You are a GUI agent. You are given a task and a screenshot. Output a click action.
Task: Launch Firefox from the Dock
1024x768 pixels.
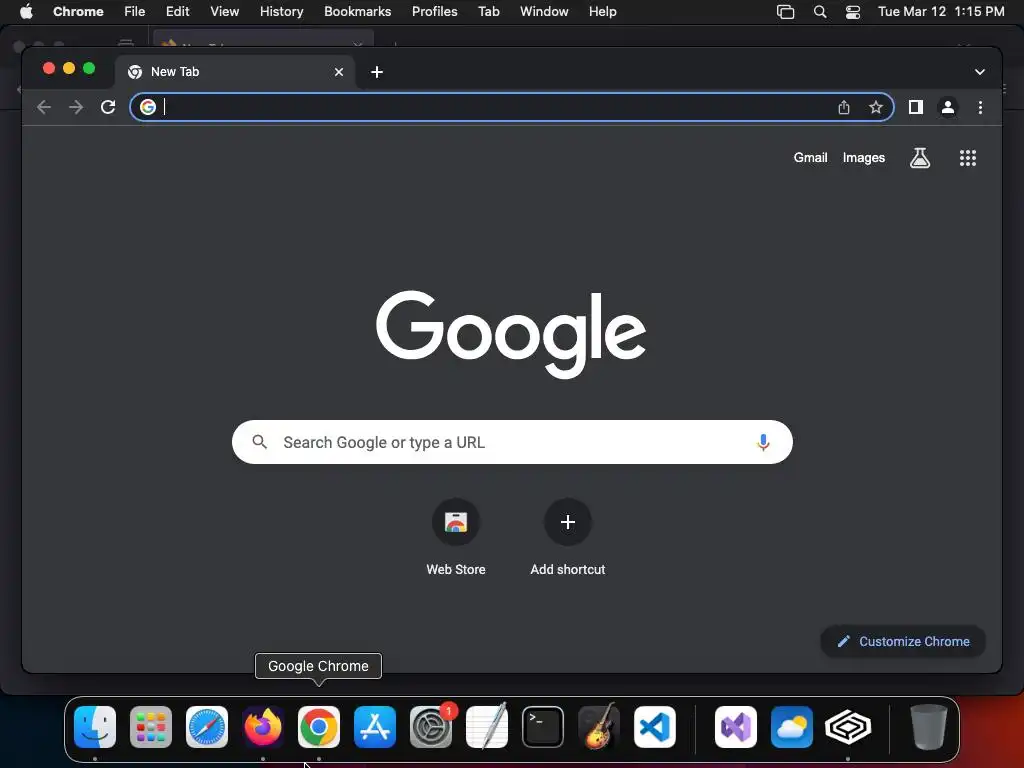pos(263,726)
